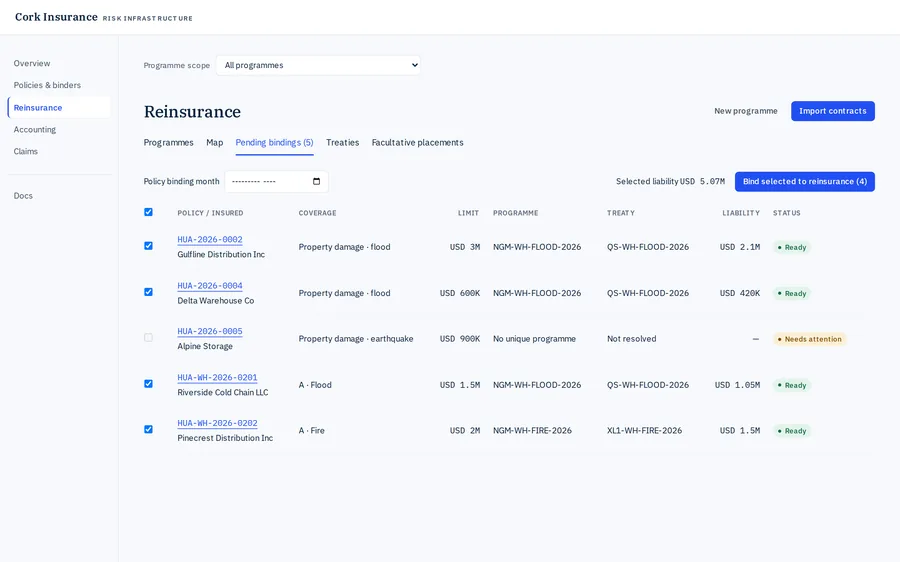
Task: Open Docs in the sidebar
Action: pos(23,196)
